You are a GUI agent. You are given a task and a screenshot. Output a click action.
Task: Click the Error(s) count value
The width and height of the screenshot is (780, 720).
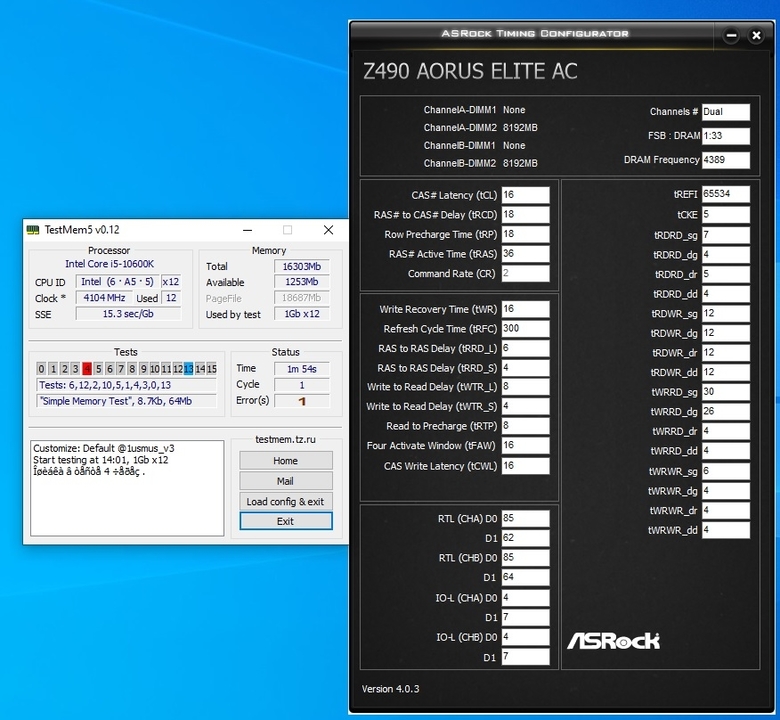pos(302,401)
